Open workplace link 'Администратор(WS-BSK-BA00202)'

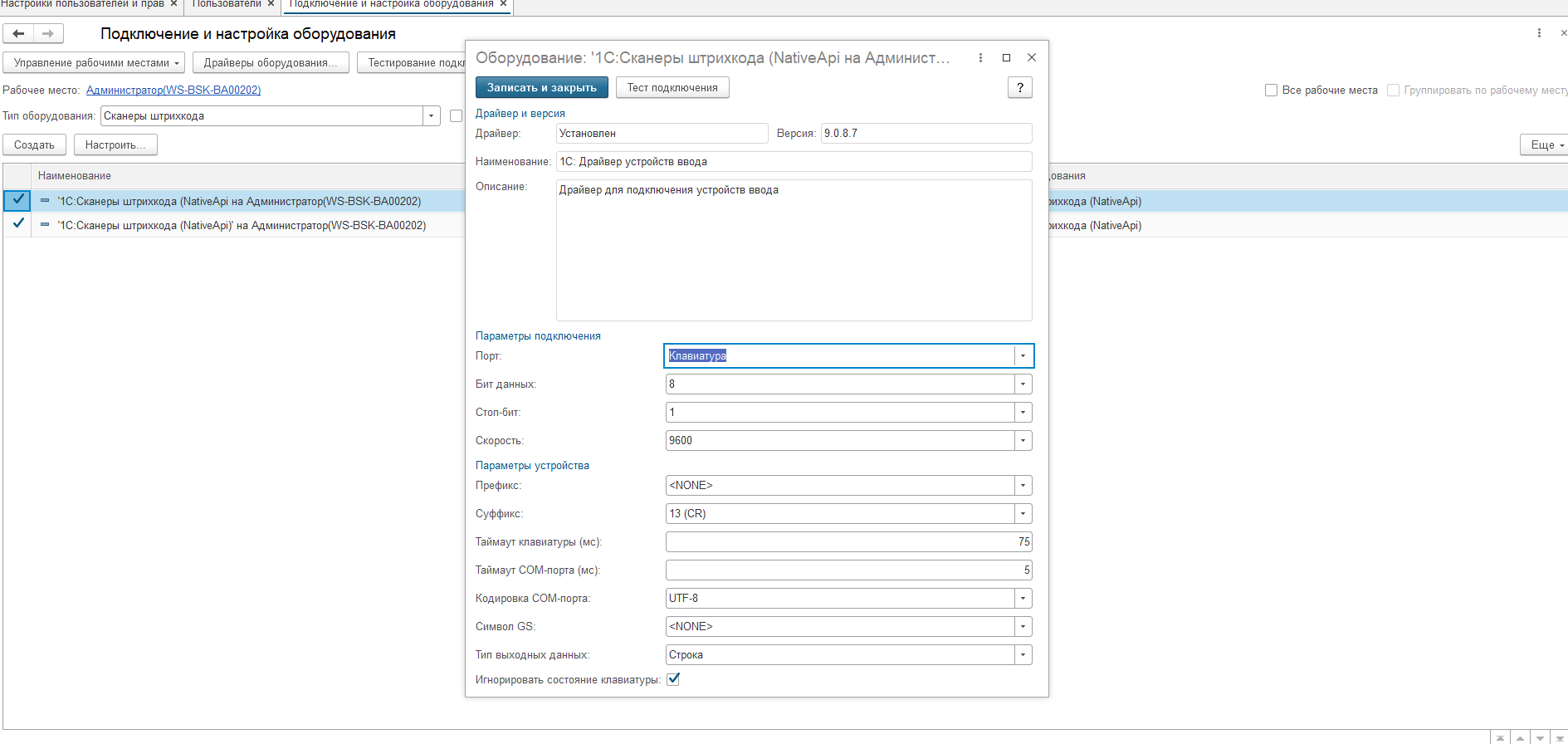tap(173, 91)
